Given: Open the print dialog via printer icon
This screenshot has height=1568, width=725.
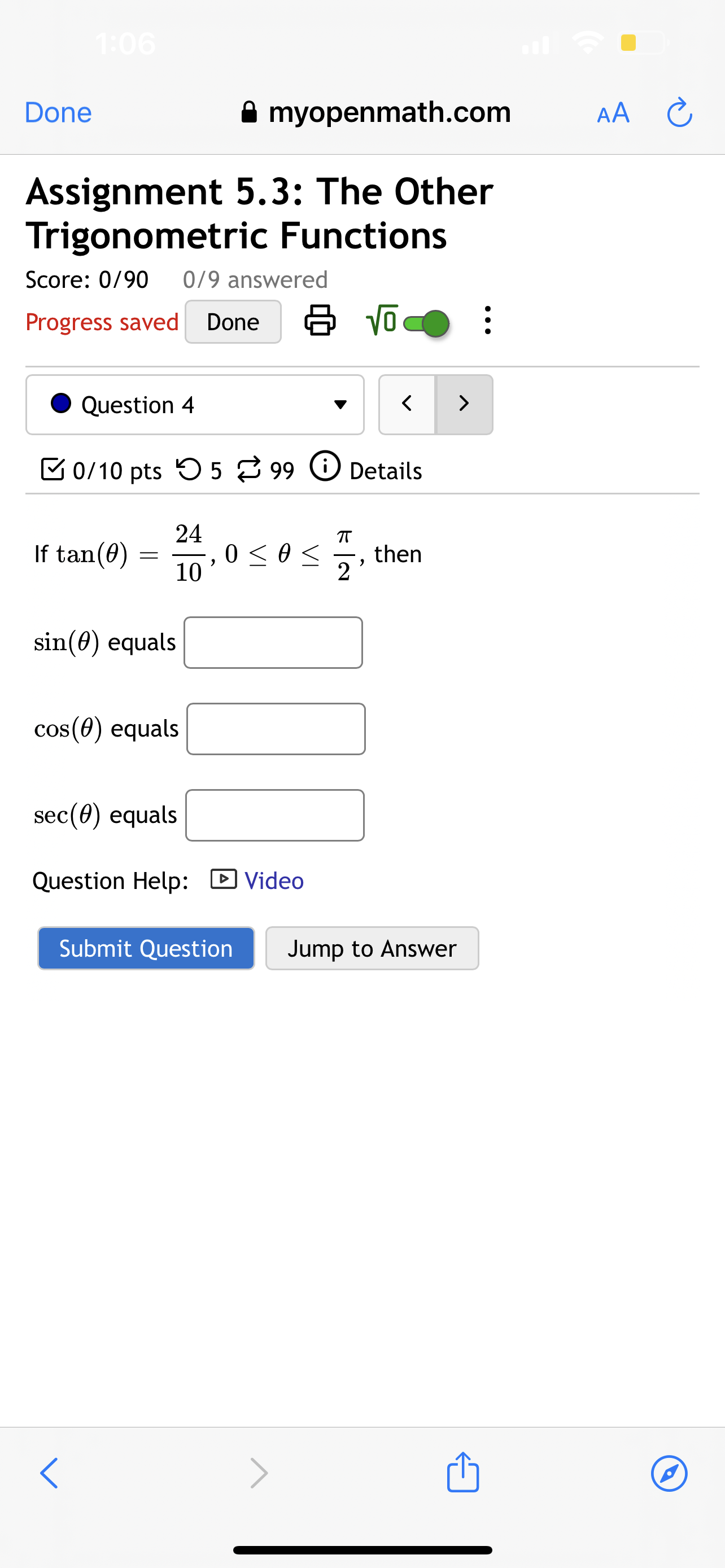Looking at the screenshot, I should [x=320, y=321].
